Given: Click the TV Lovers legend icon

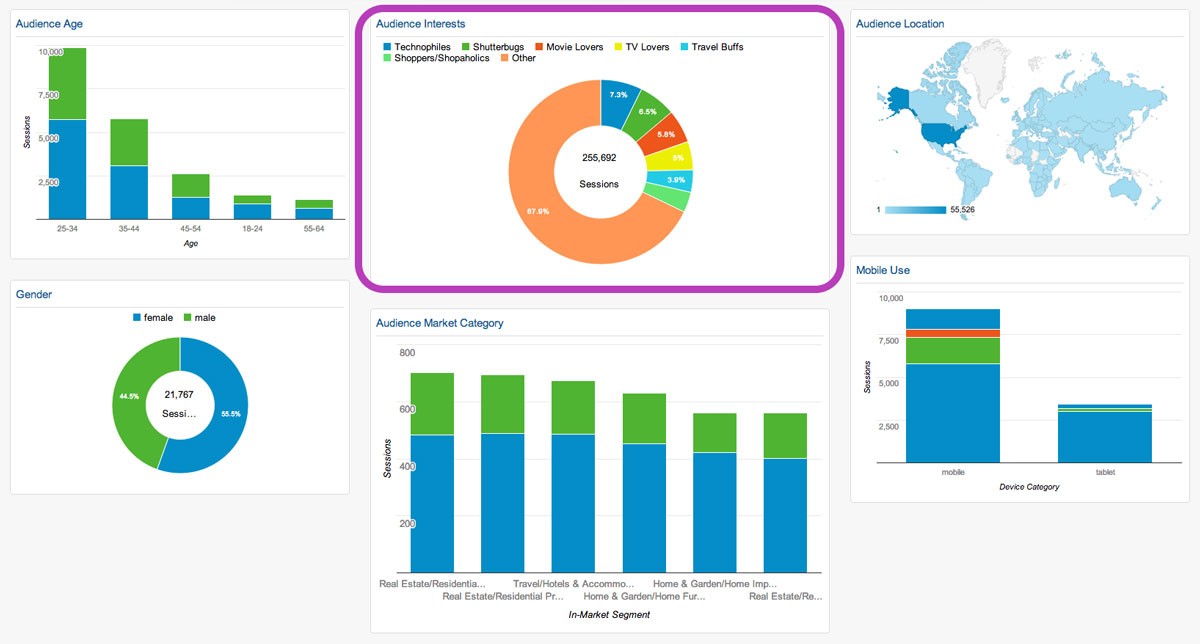Looking at the screenshot, I should (x=620, y=46).
